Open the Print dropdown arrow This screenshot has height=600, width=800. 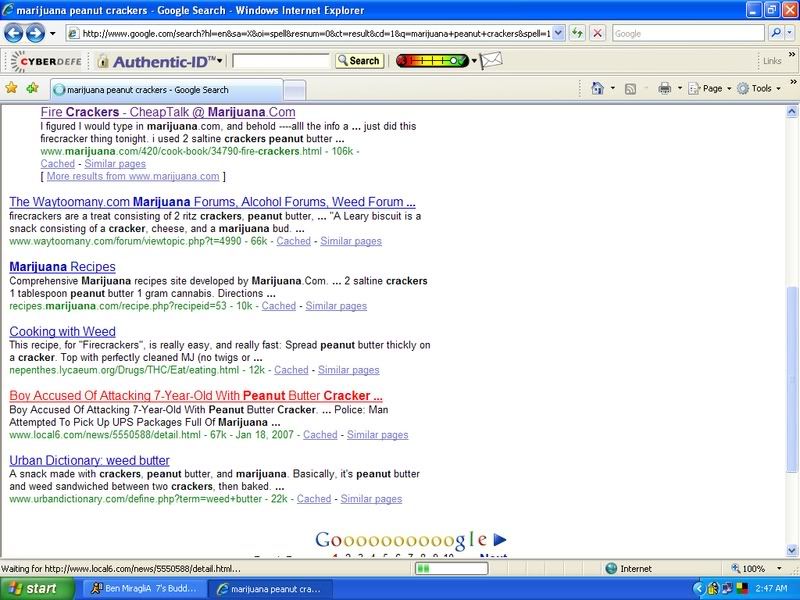pos(680,89)
